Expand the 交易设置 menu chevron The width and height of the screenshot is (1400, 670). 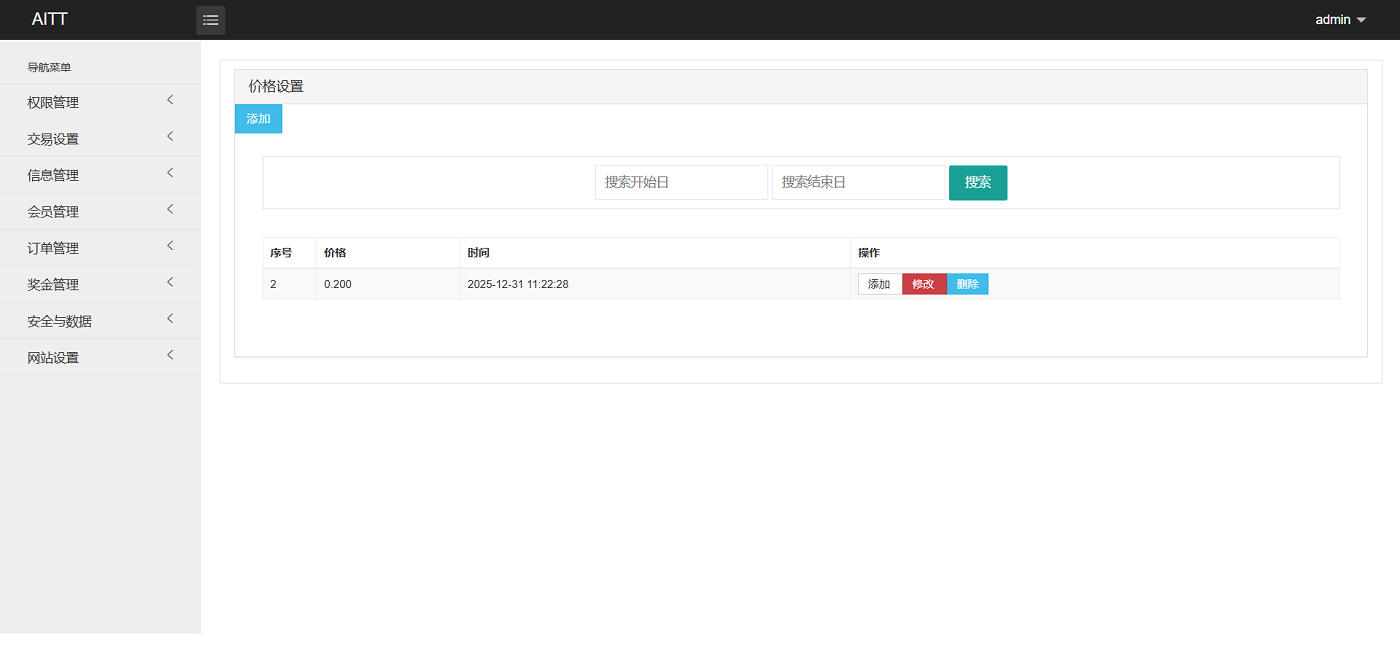coord(170,137)
